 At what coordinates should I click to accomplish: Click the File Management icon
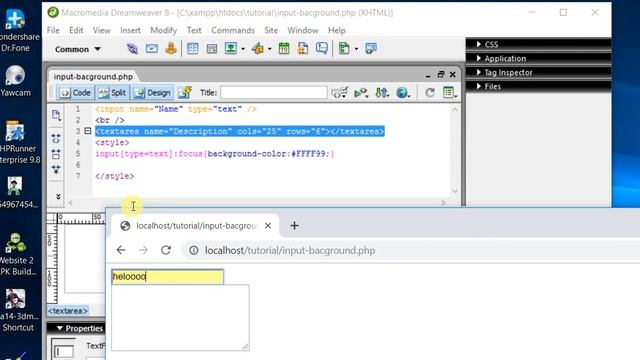[x=382, y=93]
